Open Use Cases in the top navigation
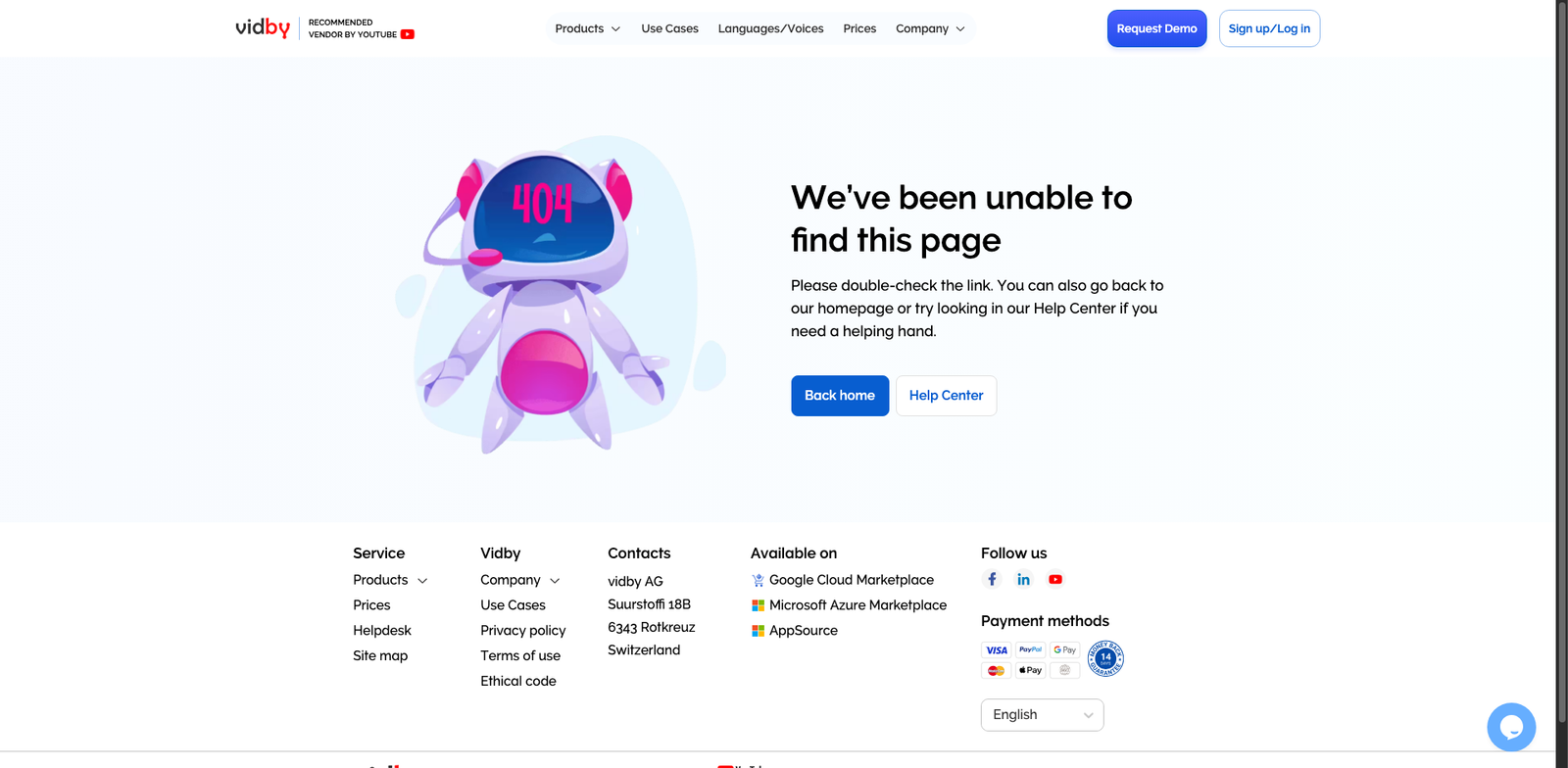The image size is (1568, 768). pyautogui.click(x=669, y=28)
